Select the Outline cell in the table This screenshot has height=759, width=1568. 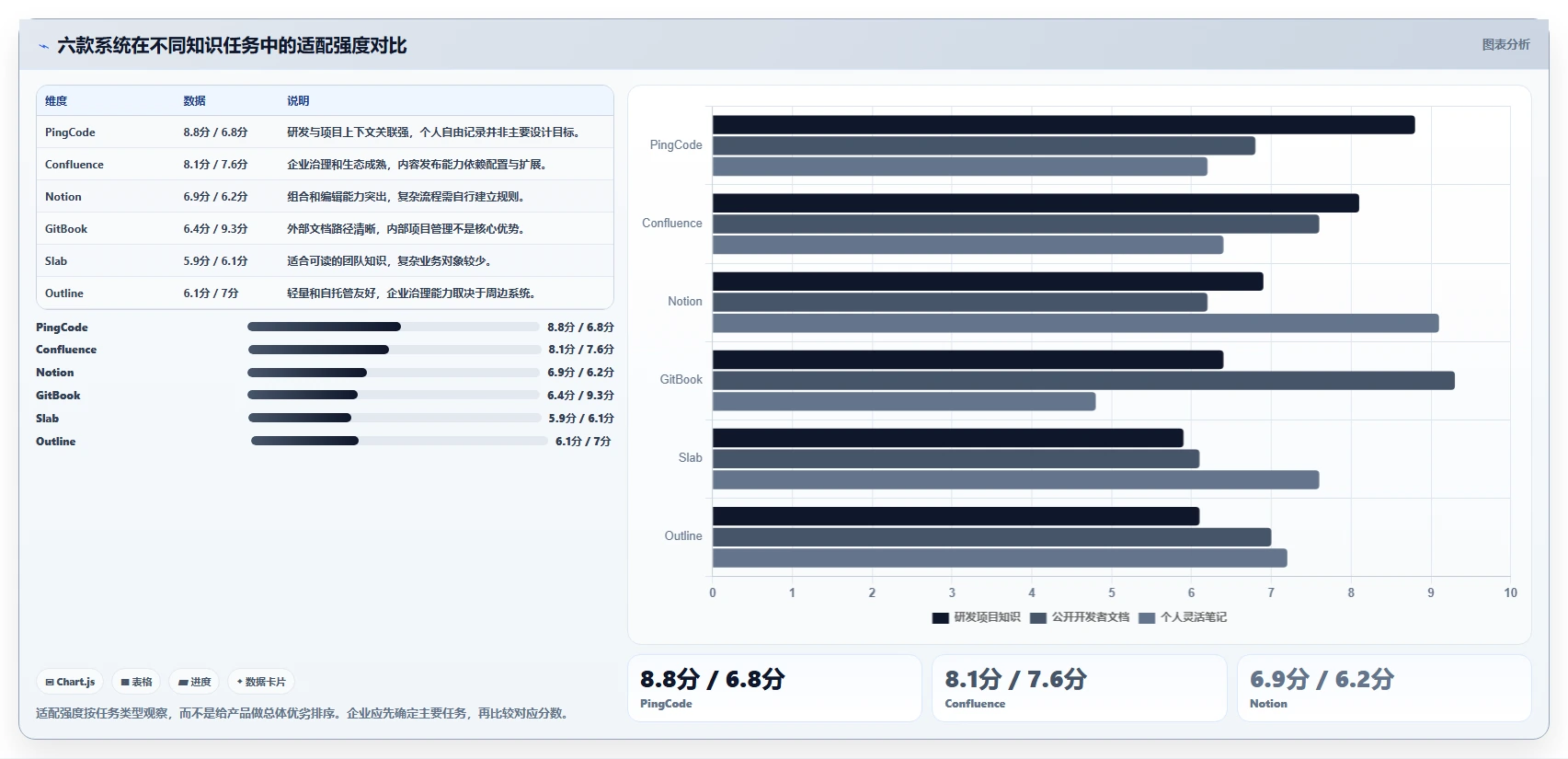click(x=64, y=293)
